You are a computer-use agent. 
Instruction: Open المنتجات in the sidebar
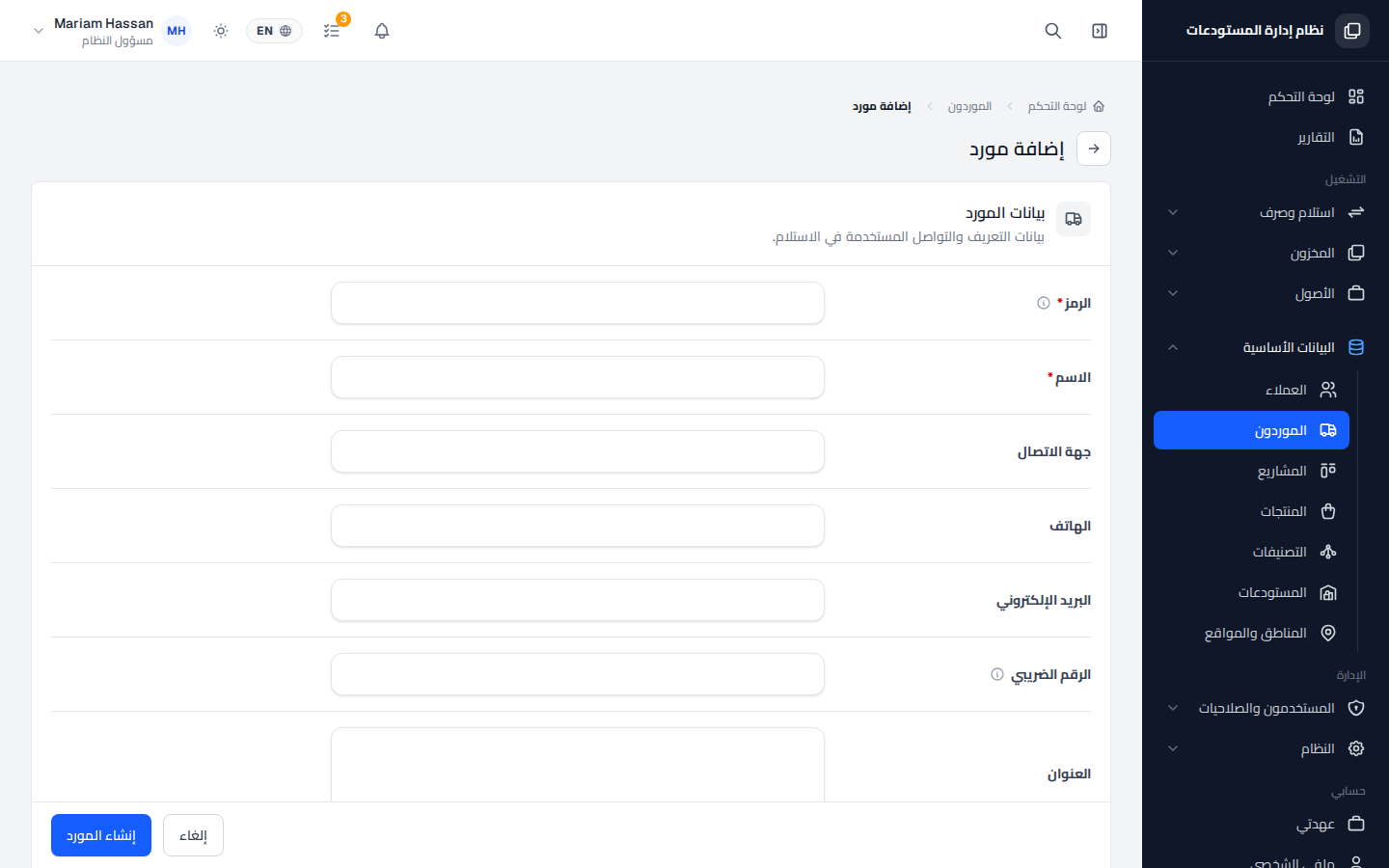[x=1251, y=511]
